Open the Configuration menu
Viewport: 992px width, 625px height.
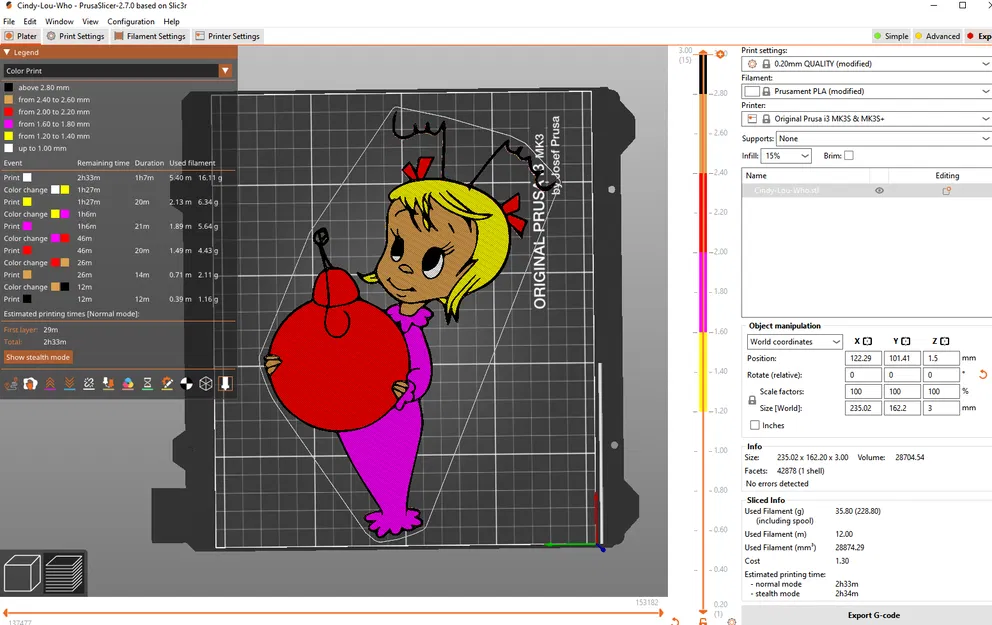tap(131, 20)
